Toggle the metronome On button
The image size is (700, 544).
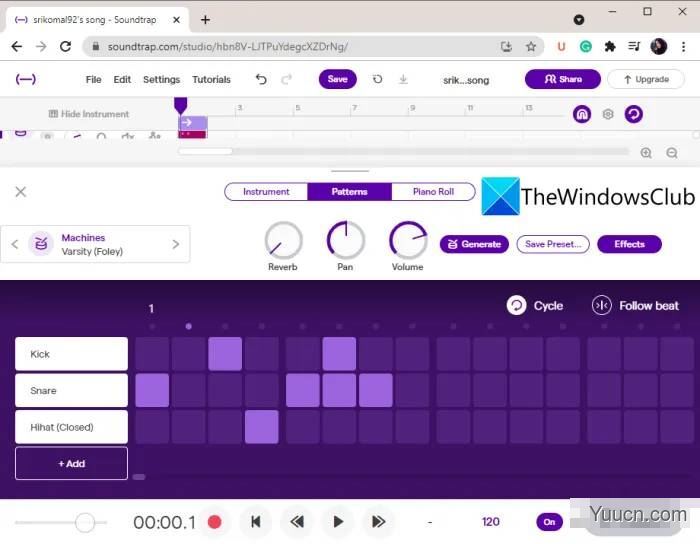point(550,522)
